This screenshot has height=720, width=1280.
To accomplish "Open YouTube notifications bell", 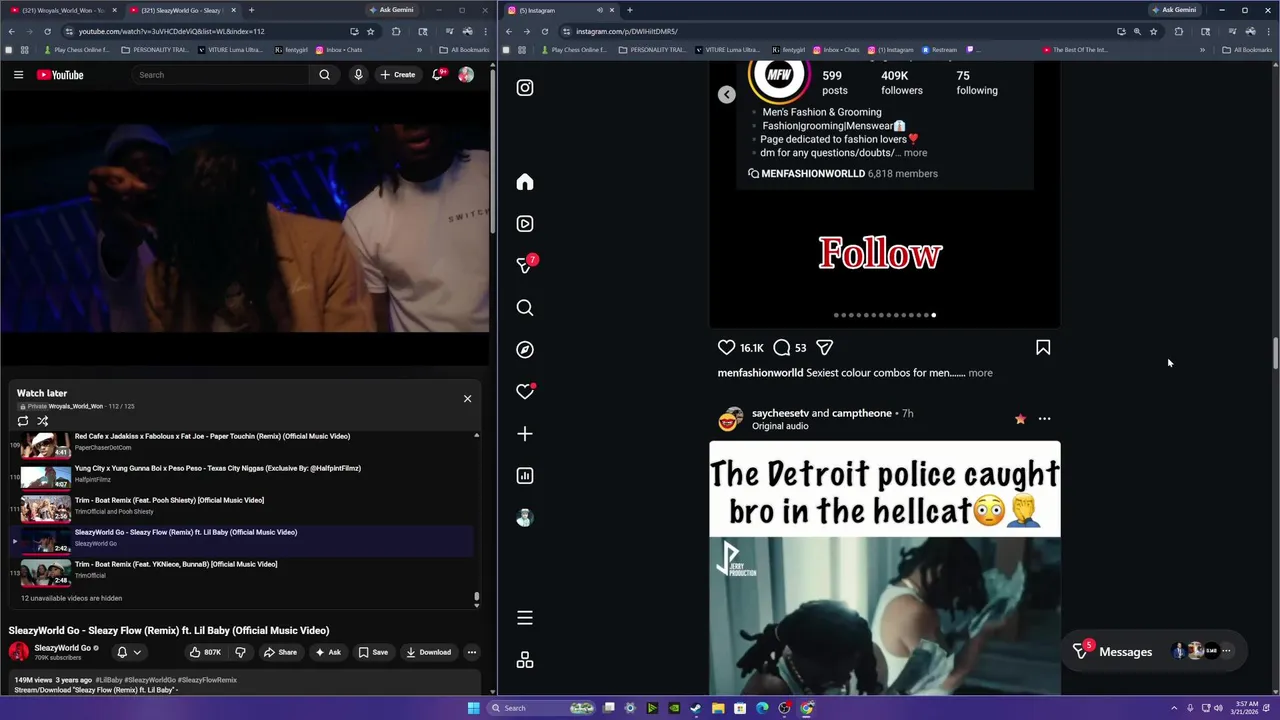I will click(438, 75).
